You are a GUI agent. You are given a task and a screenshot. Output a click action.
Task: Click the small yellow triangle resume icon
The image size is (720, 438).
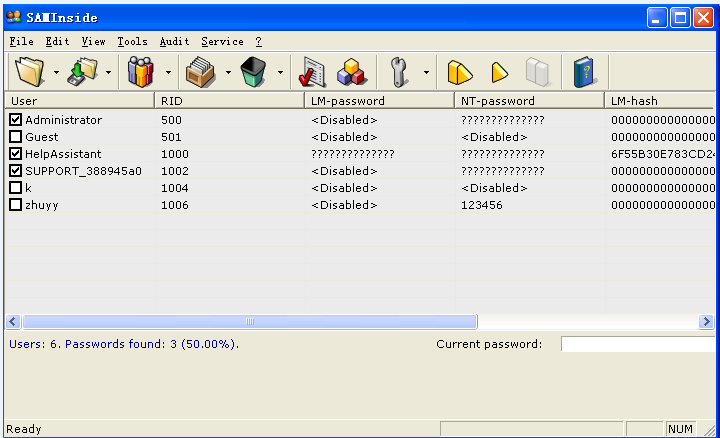500,73
